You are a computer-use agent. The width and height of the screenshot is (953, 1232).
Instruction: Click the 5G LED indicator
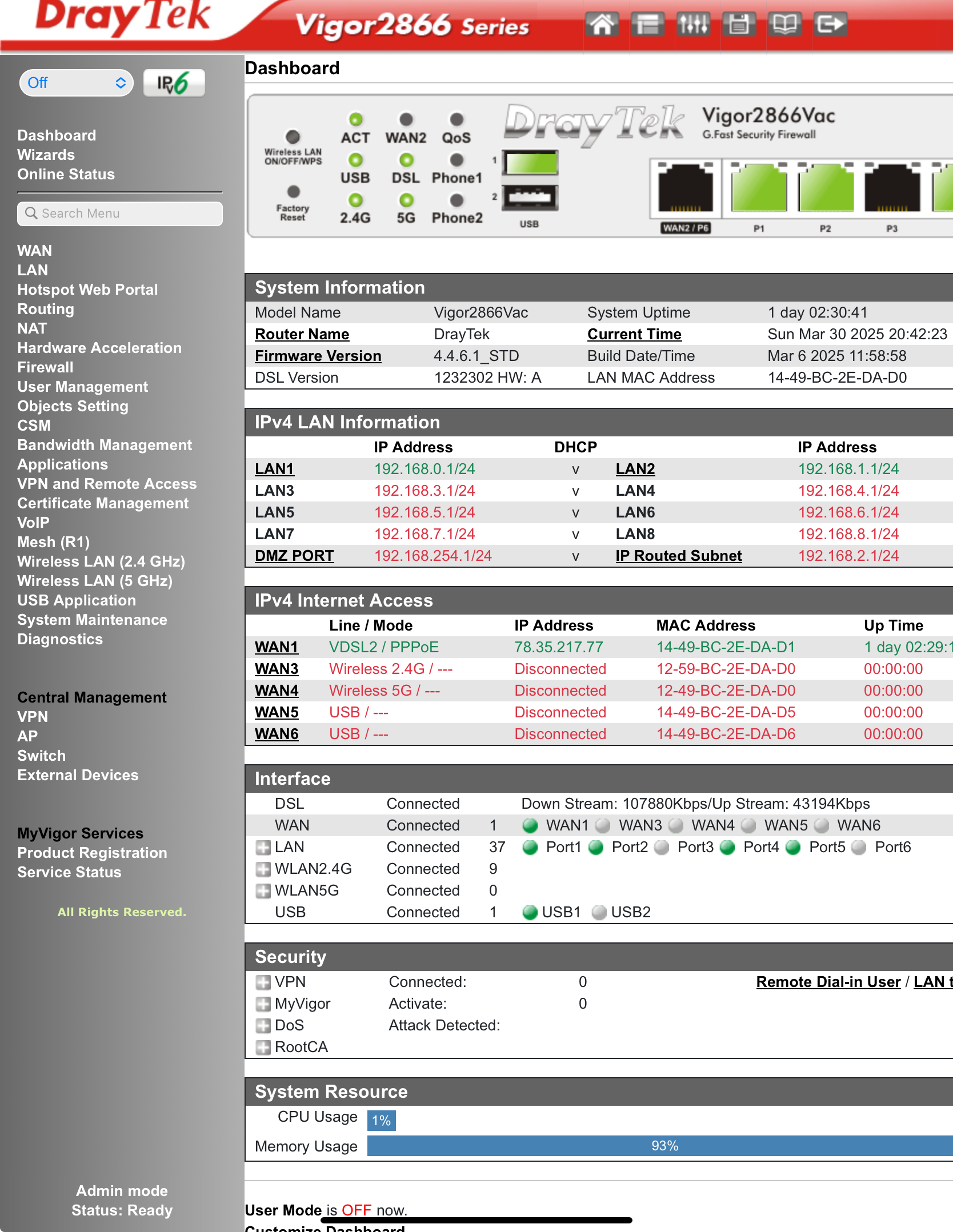tap(406, 200)
